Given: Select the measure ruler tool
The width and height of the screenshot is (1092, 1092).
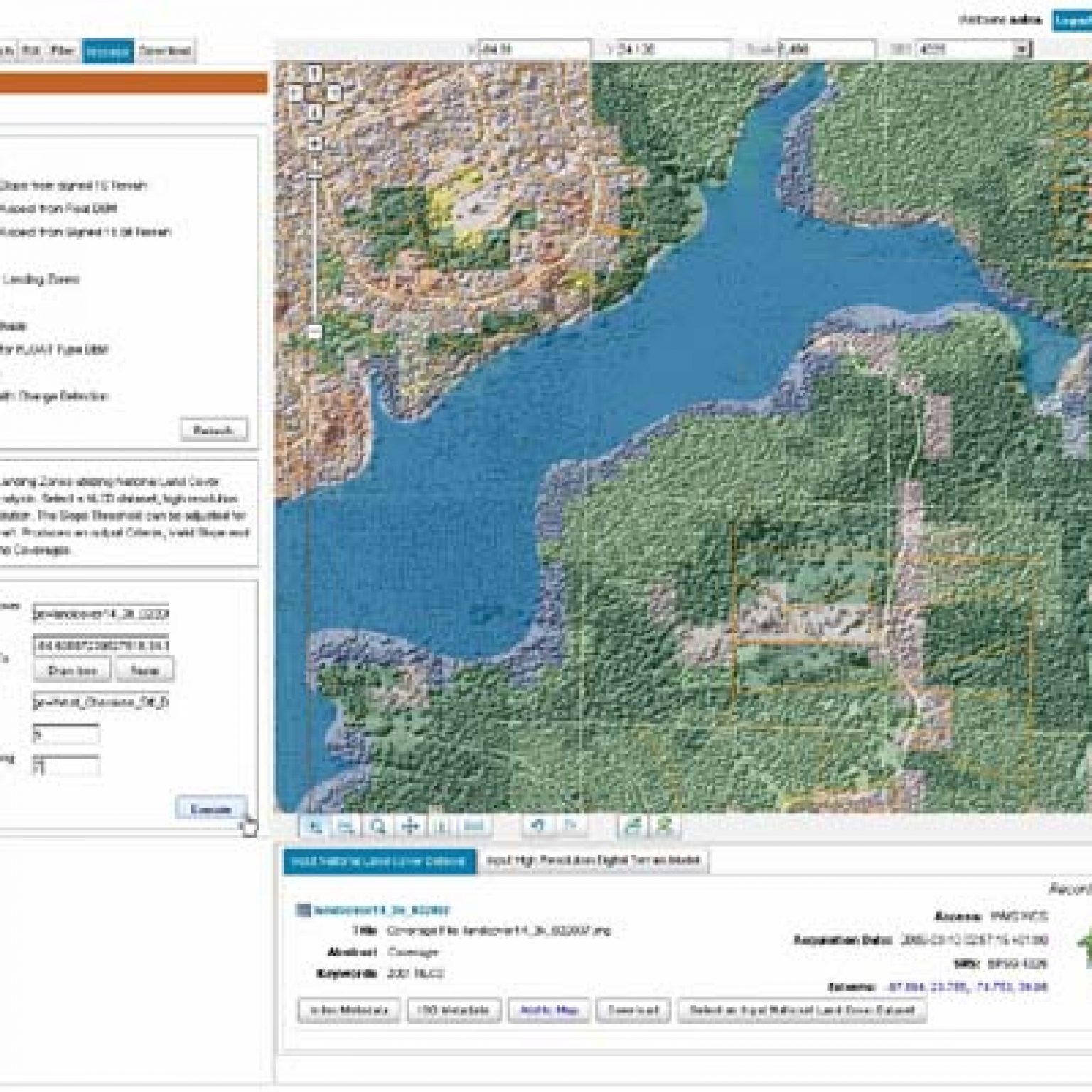Looking at the screenshot, I should tap(473, 825).
